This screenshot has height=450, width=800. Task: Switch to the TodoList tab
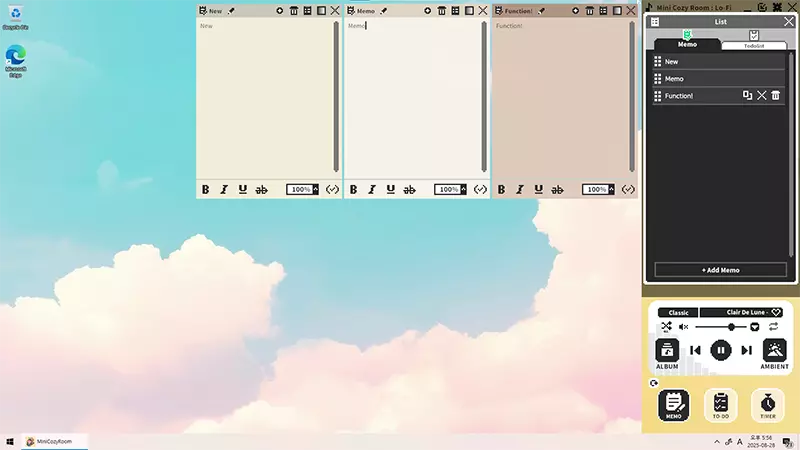[x=754, y=40]
